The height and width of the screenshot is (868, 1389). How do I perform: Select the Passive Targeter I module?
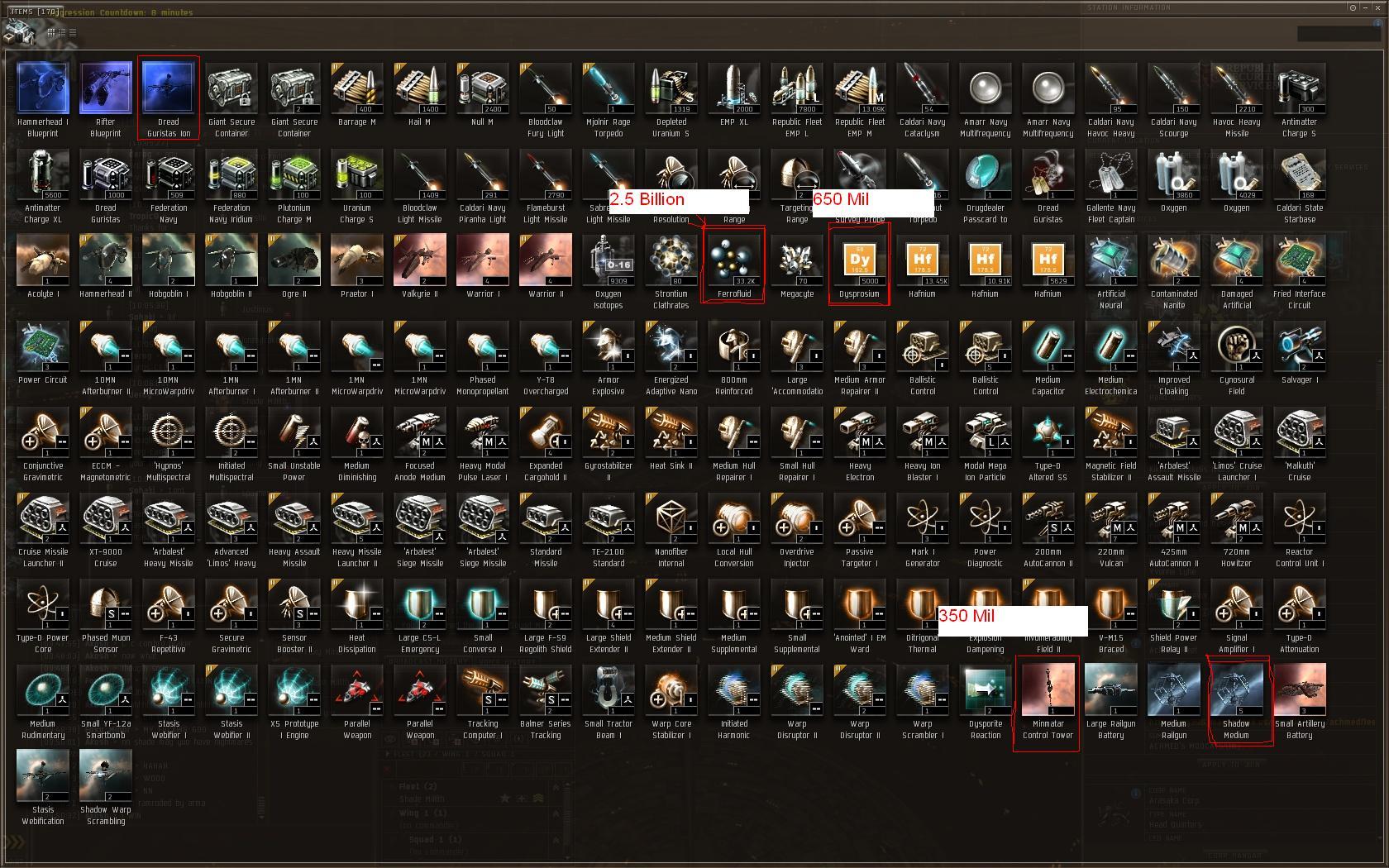click(x=860, y=529)
